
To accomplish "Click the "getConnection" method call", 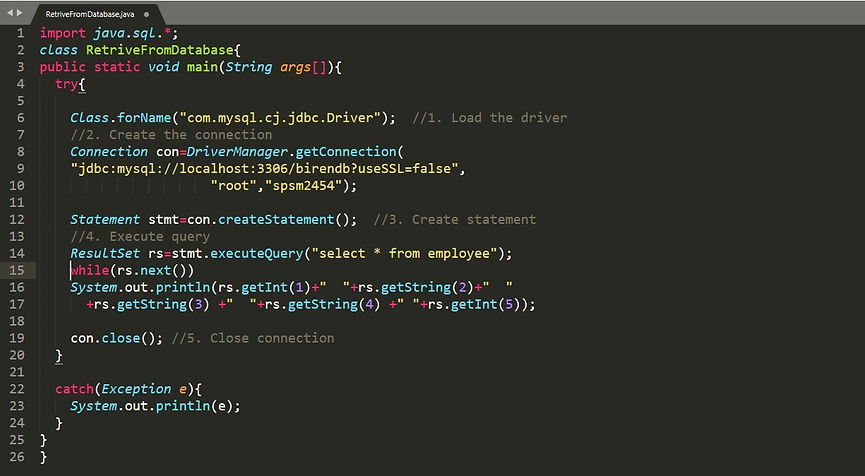I will (346, 152).
